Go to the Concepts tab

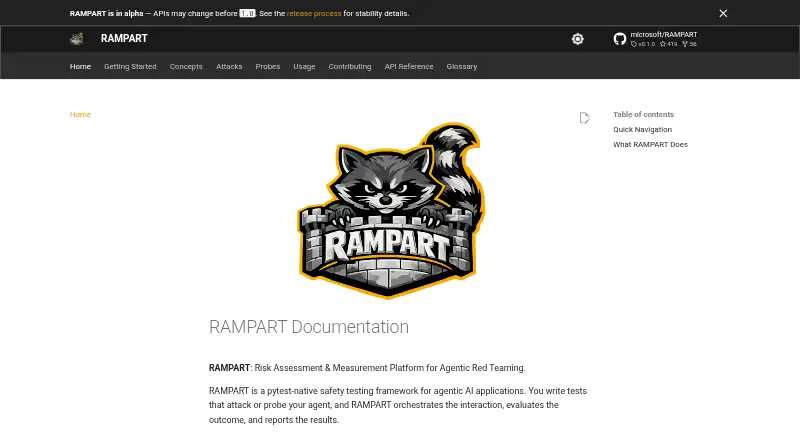click(186, 66)
